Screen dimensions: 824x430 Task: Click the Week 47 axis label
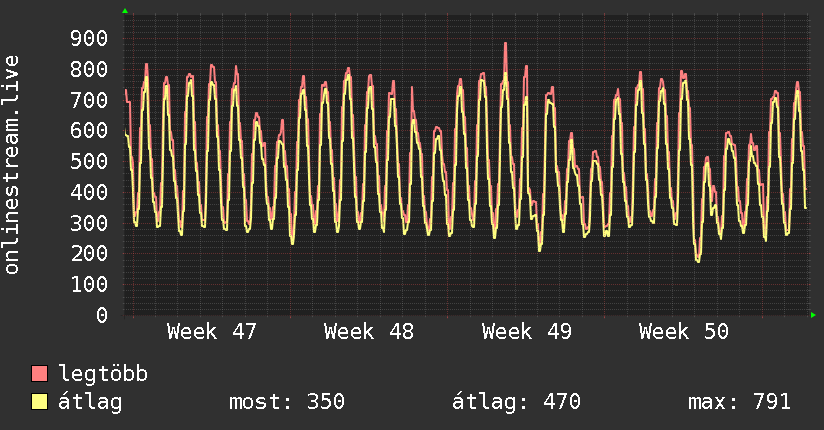pyautogui.click(x=212, y=332)
